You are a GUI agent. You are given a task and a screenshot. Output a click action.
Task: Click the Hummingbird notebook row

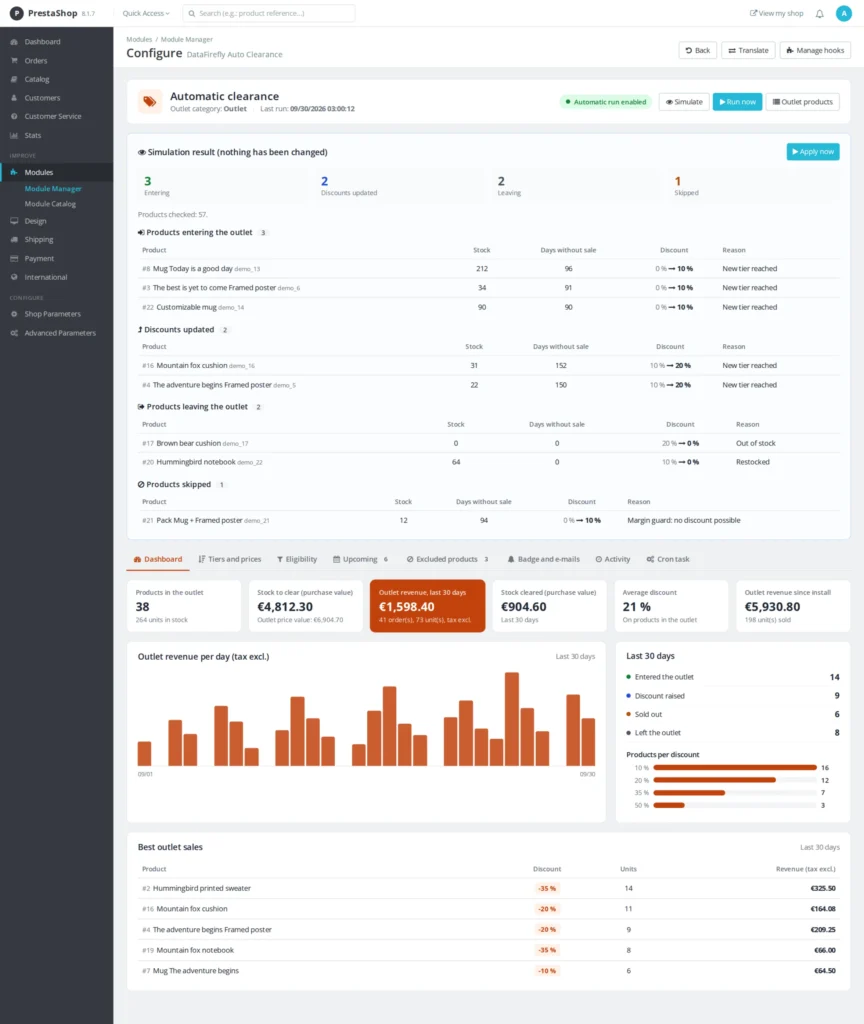pyautogui.click(x=488, y=462)
